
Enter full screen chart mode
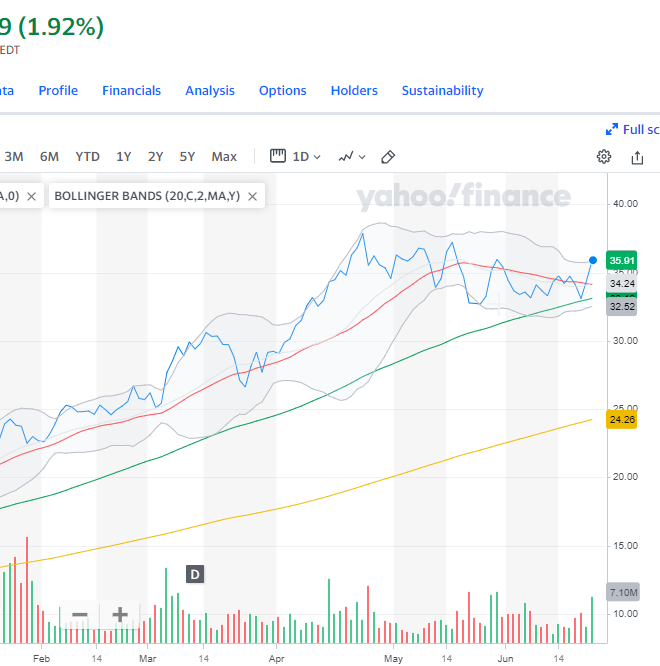tap(632, 130)
